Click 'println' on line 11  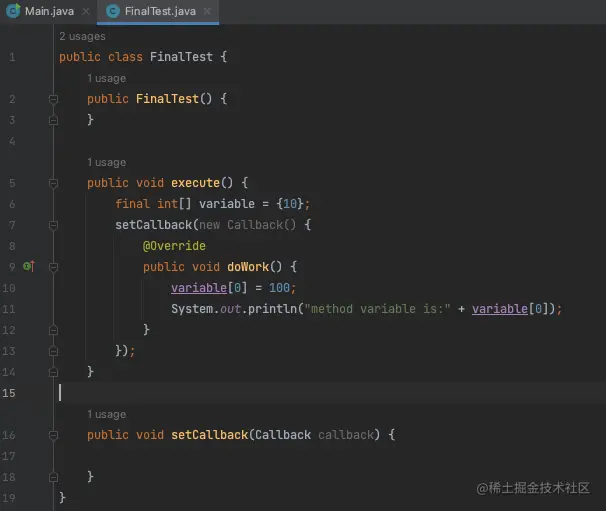pos(272,309)
